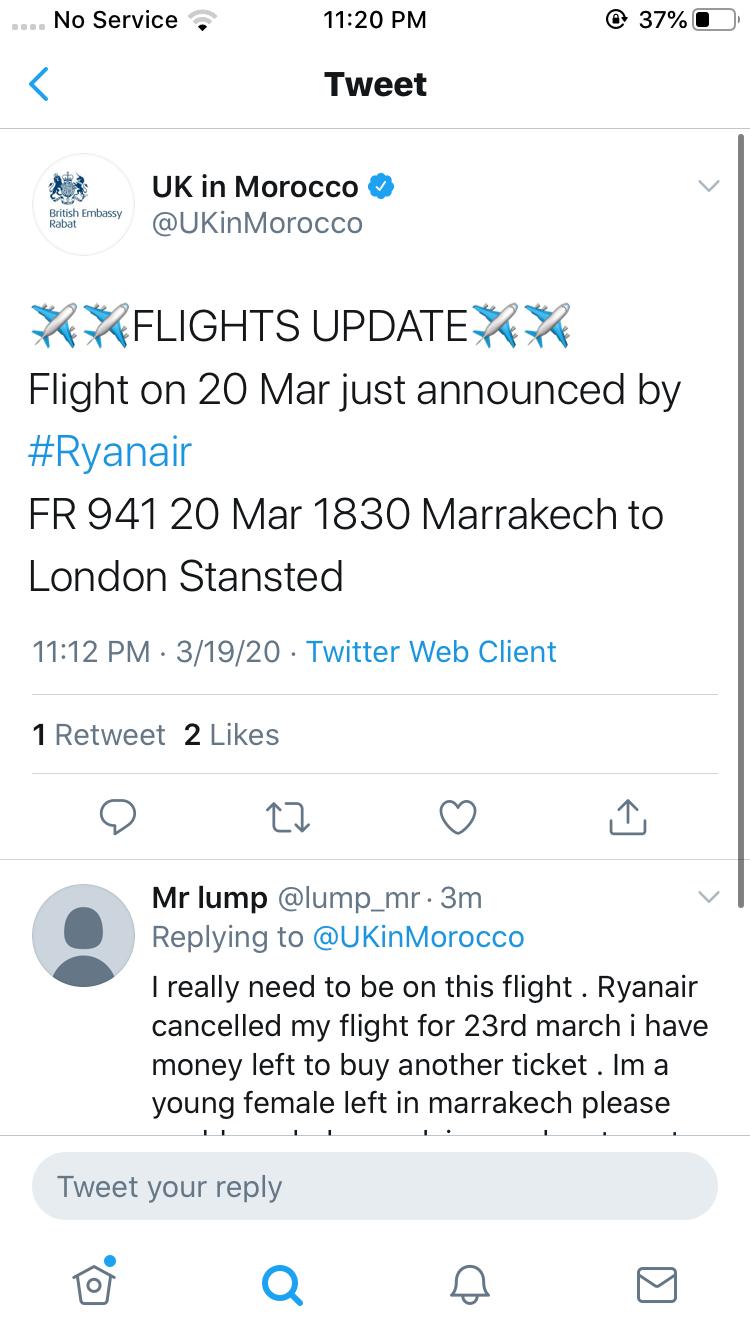Retweet the flights update tweet
Image resolution: width=750 pixels, height=1334 pixels.
pyautogui.click(x=289, y=816)
